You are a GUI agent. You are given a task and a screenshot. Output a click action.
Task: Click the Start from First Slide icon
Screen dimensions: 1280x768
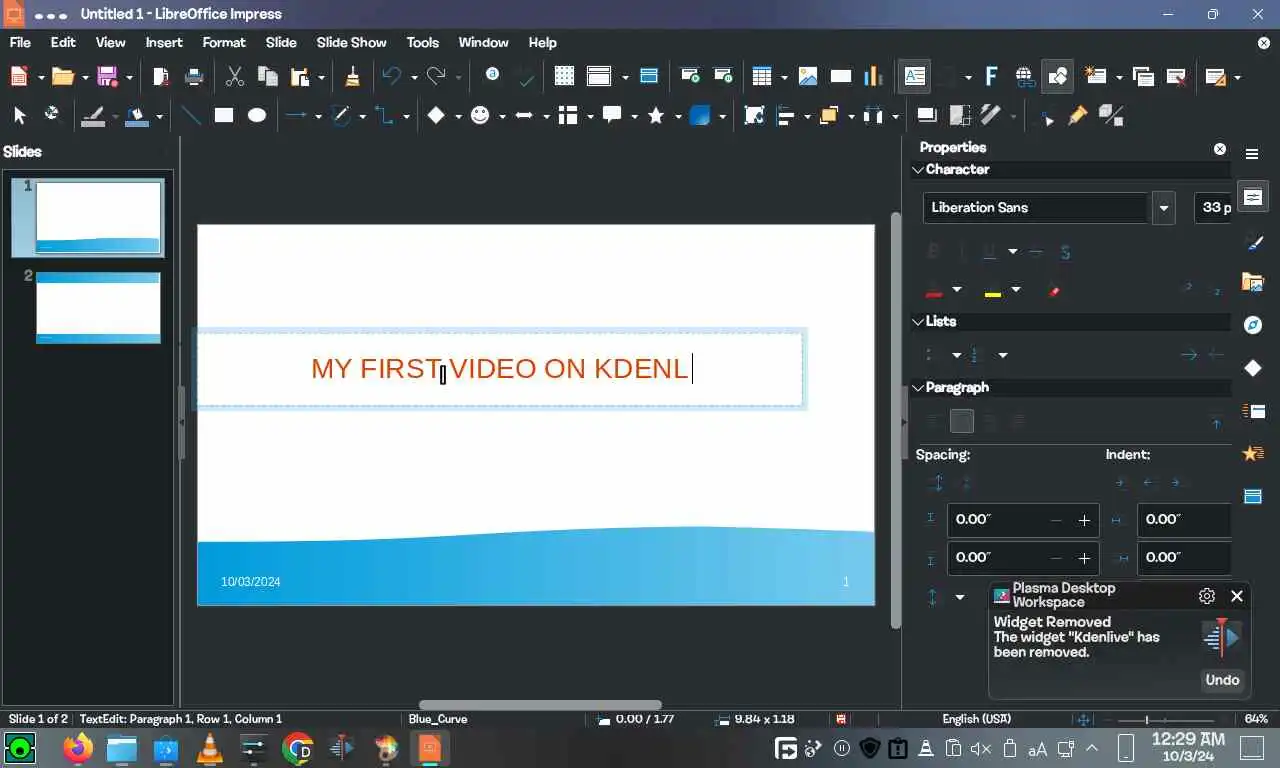[x=690, y=76]
